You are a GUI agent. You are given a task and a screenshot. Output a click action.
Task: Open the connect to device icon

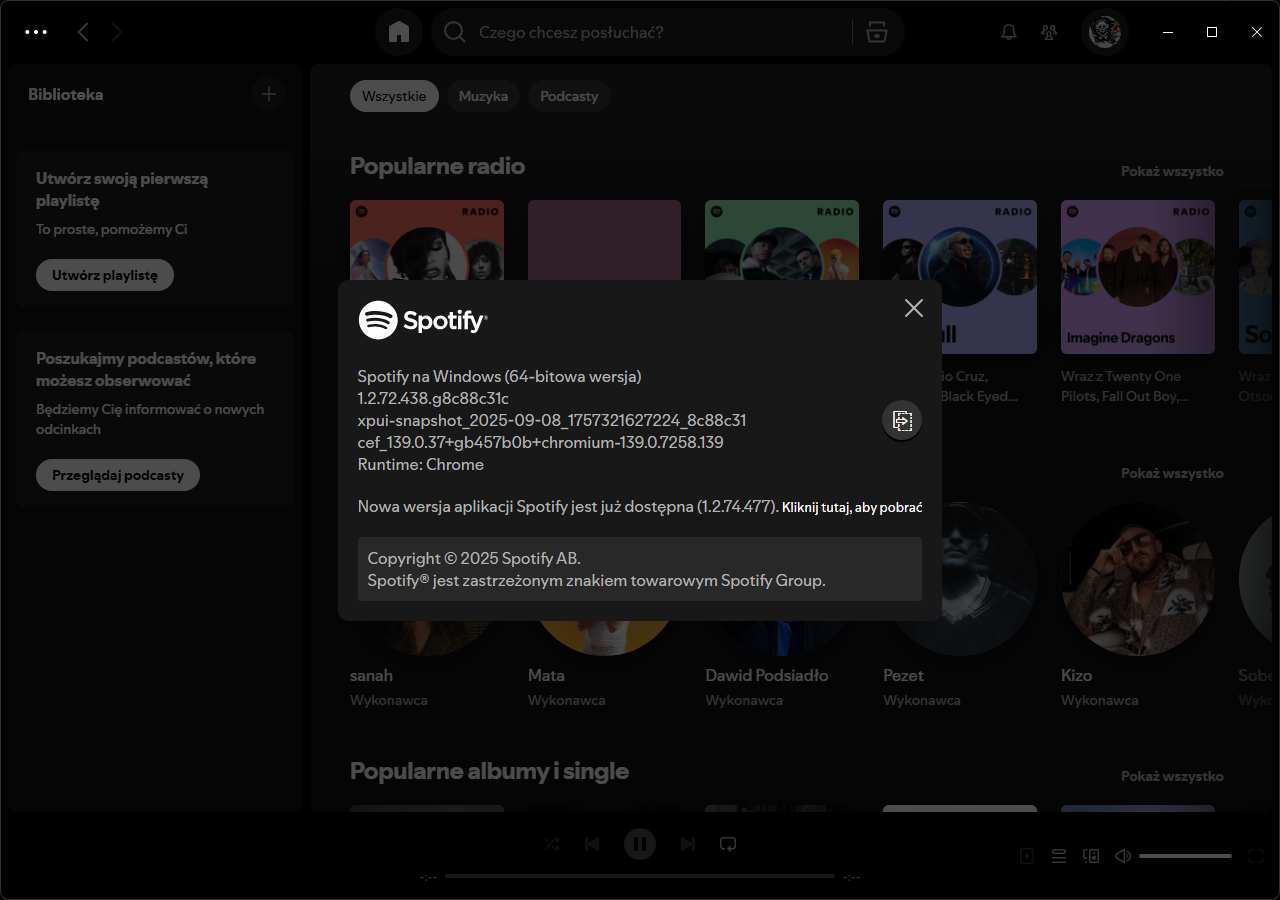(x=1091, y=856)
